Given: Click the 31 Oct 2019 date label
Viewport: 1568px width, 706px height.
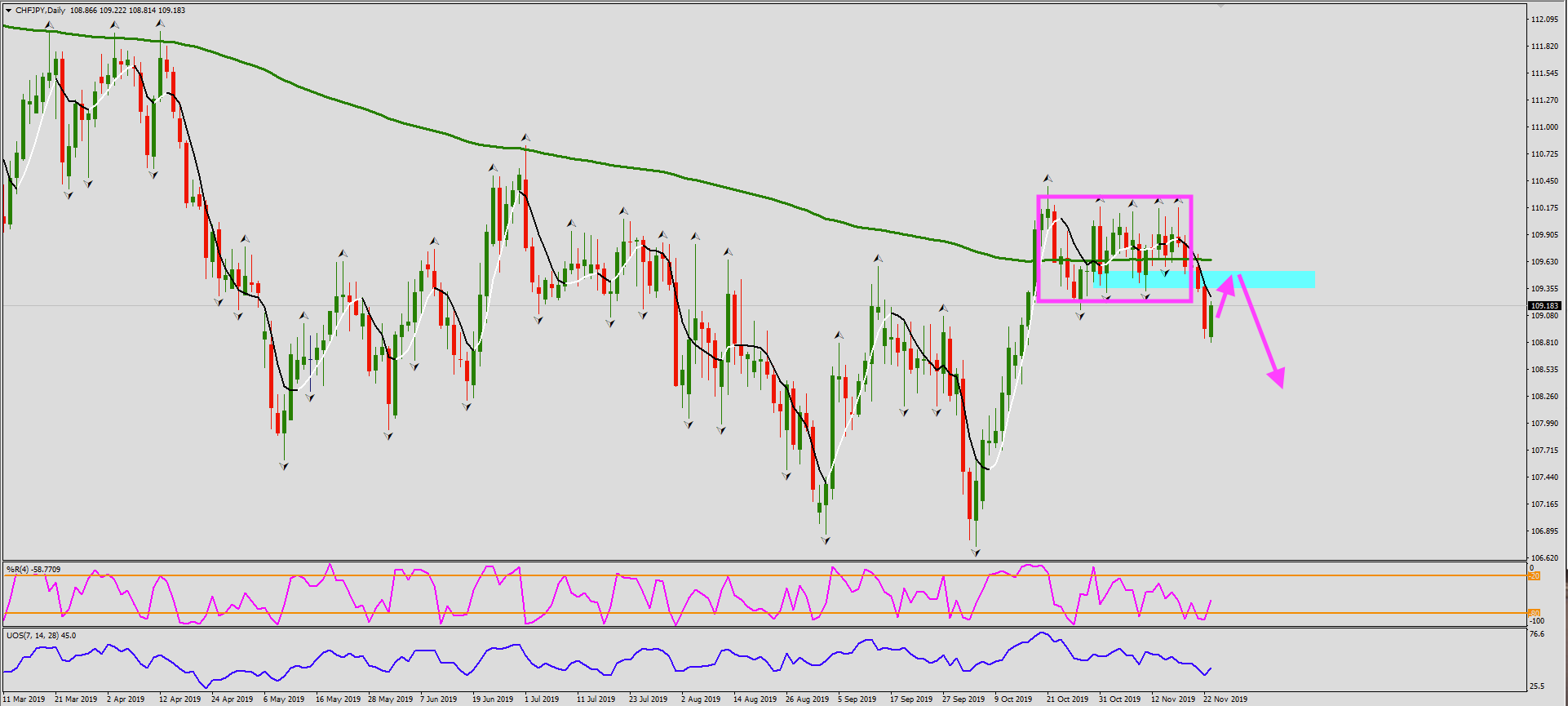Looking at the screenshot, I should pyautogui.click(x=1120, y=699).
